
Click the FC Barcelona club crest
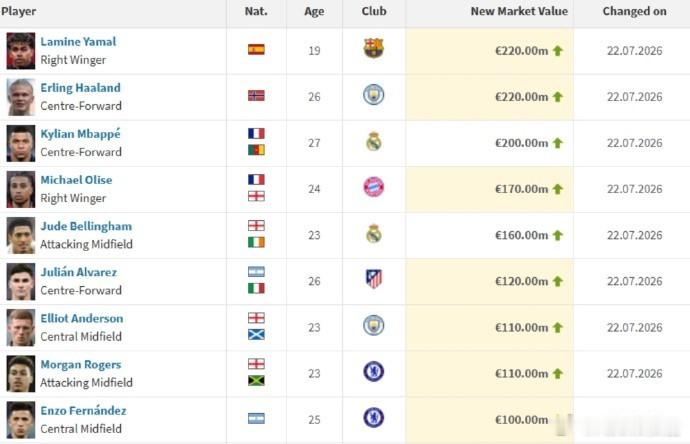click(x=374, y=48)
